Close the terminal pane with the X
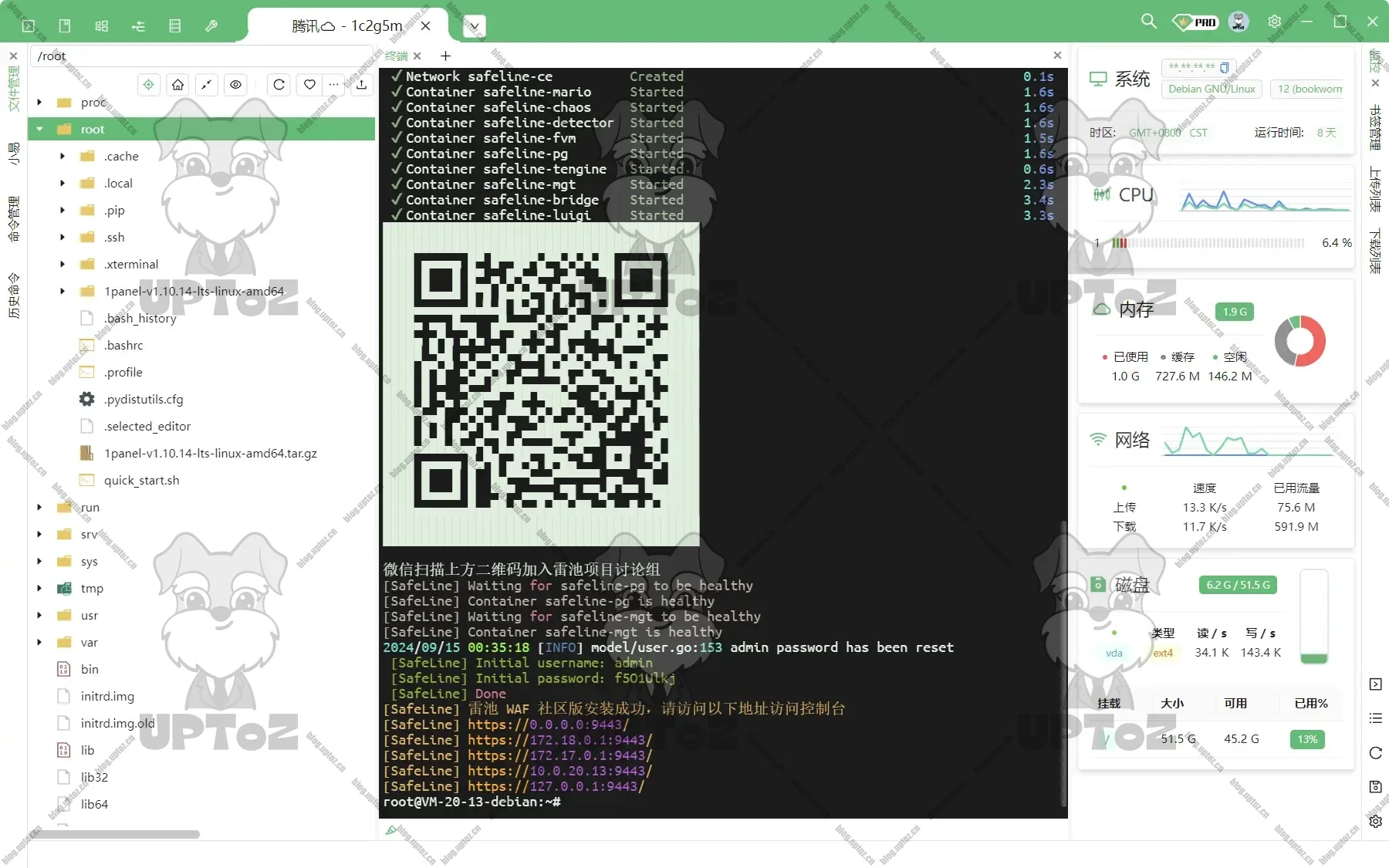This screenshot has width=1389, height=868. 1057,56
